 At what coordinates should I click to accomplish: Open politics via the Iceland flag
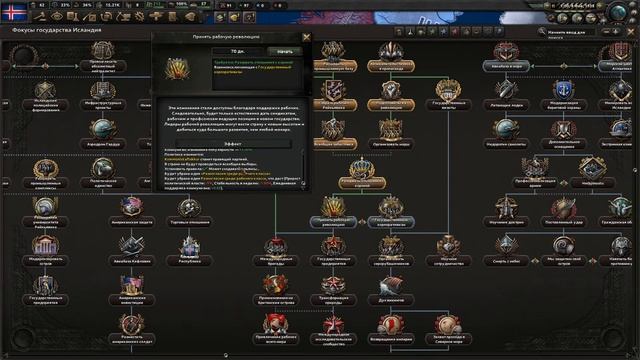[x=15, y=12]
